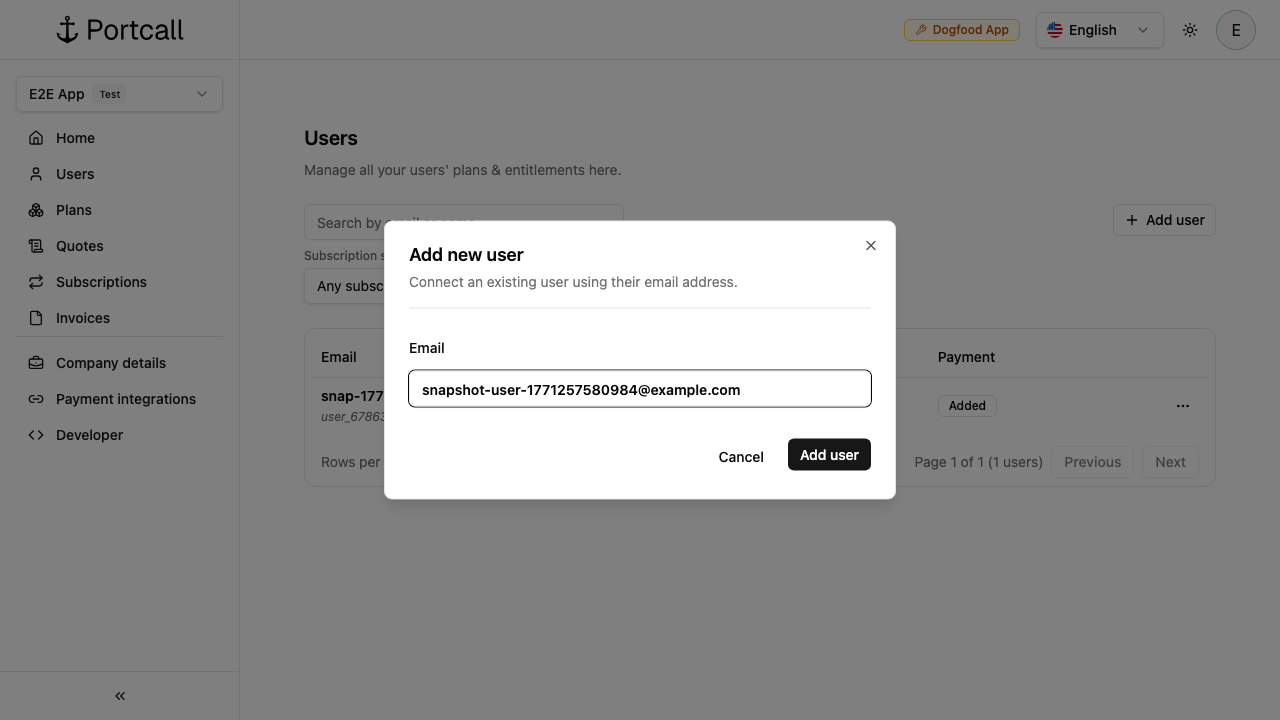Image resolution: width=1280 pixels, height=720 pixels.
Task: Toggle the light/dark theme sun icon
Action: point(1190,30)
